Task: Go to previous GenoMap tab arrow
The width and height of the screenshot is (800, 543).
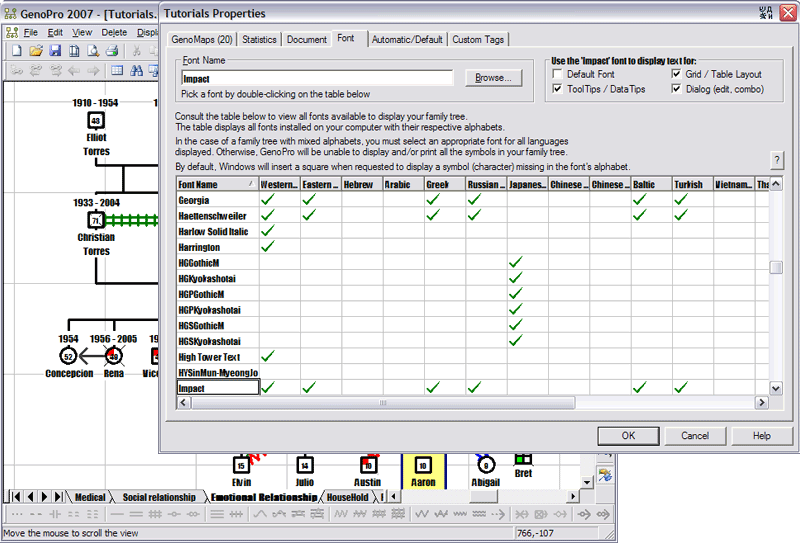Action: pyautogui.click(x=31, y=497)
